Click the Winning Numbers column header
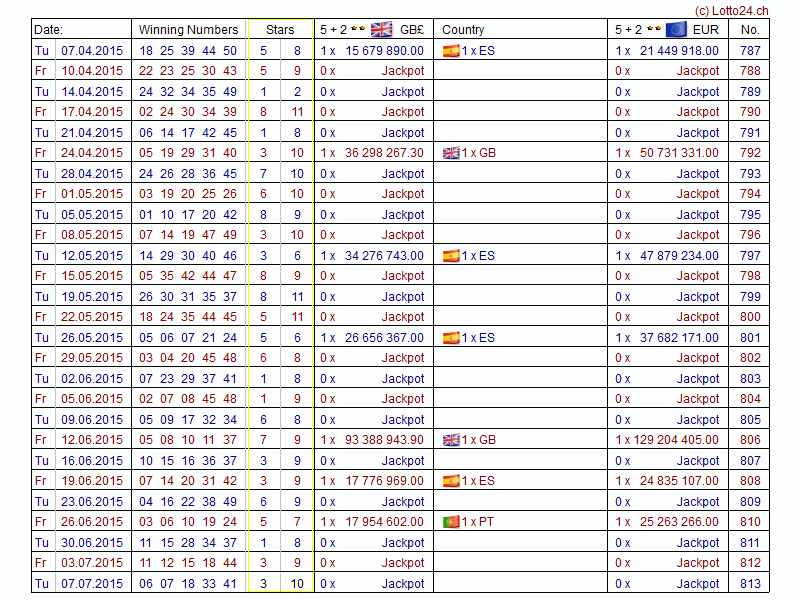Viewport: 800px width, 600px height. pyautogui.click(x=188, y=30)
